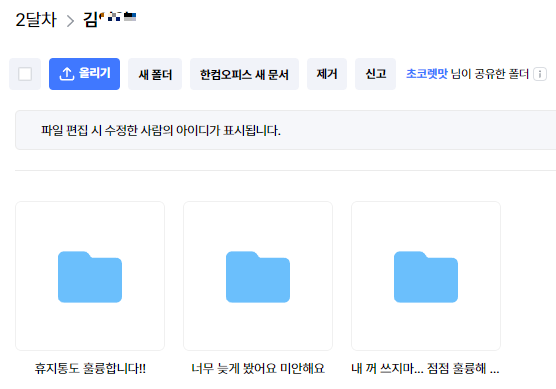Click 님이 공유한 폴더 label
This screenshot has width=556, height=389.
[490, 74]
